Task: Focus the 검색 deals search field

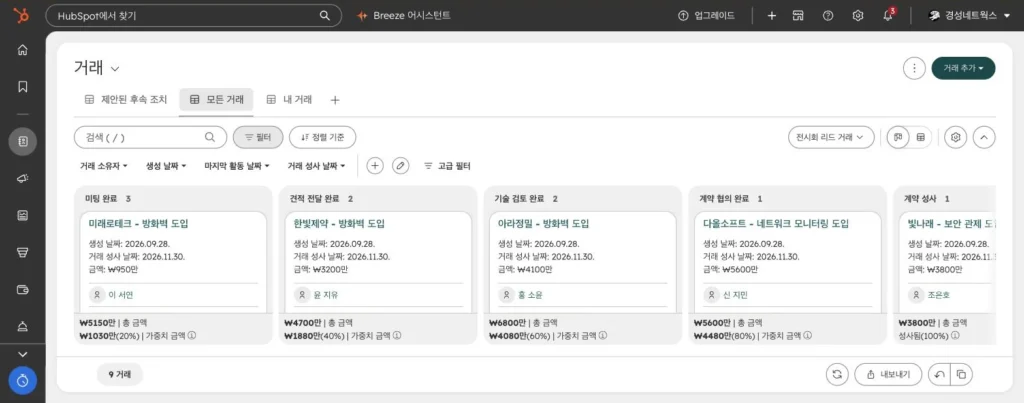Action: coord(150,137)
